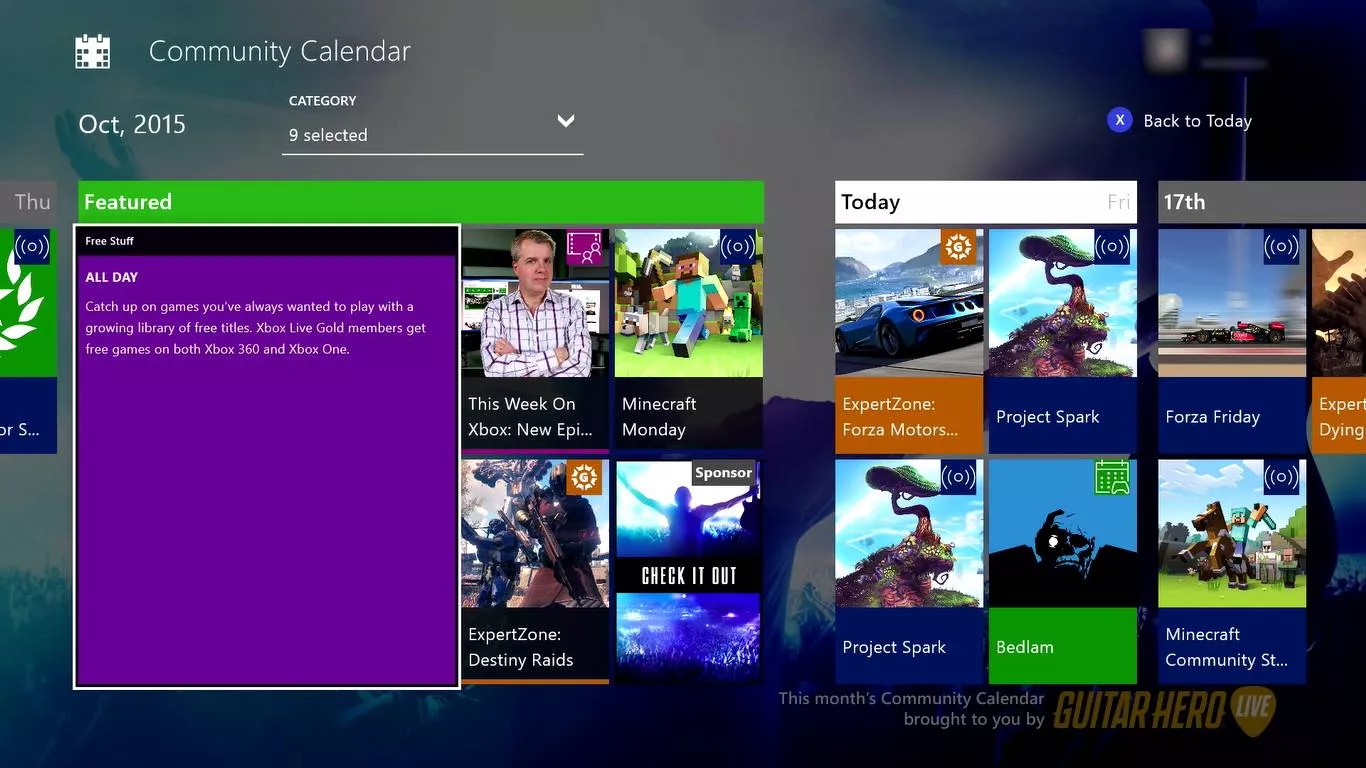This screenshot has height=768, width=1366.
Task: Select the Today column header
Action: pos(986,202)
